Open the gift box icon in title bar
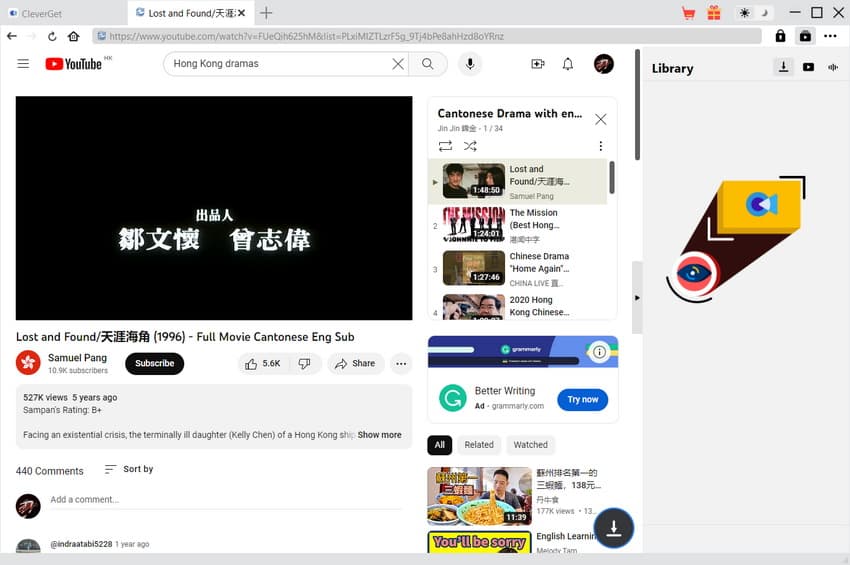Viewport: 850px width, 565px height. pyautogui.click(x=714, y=13)
